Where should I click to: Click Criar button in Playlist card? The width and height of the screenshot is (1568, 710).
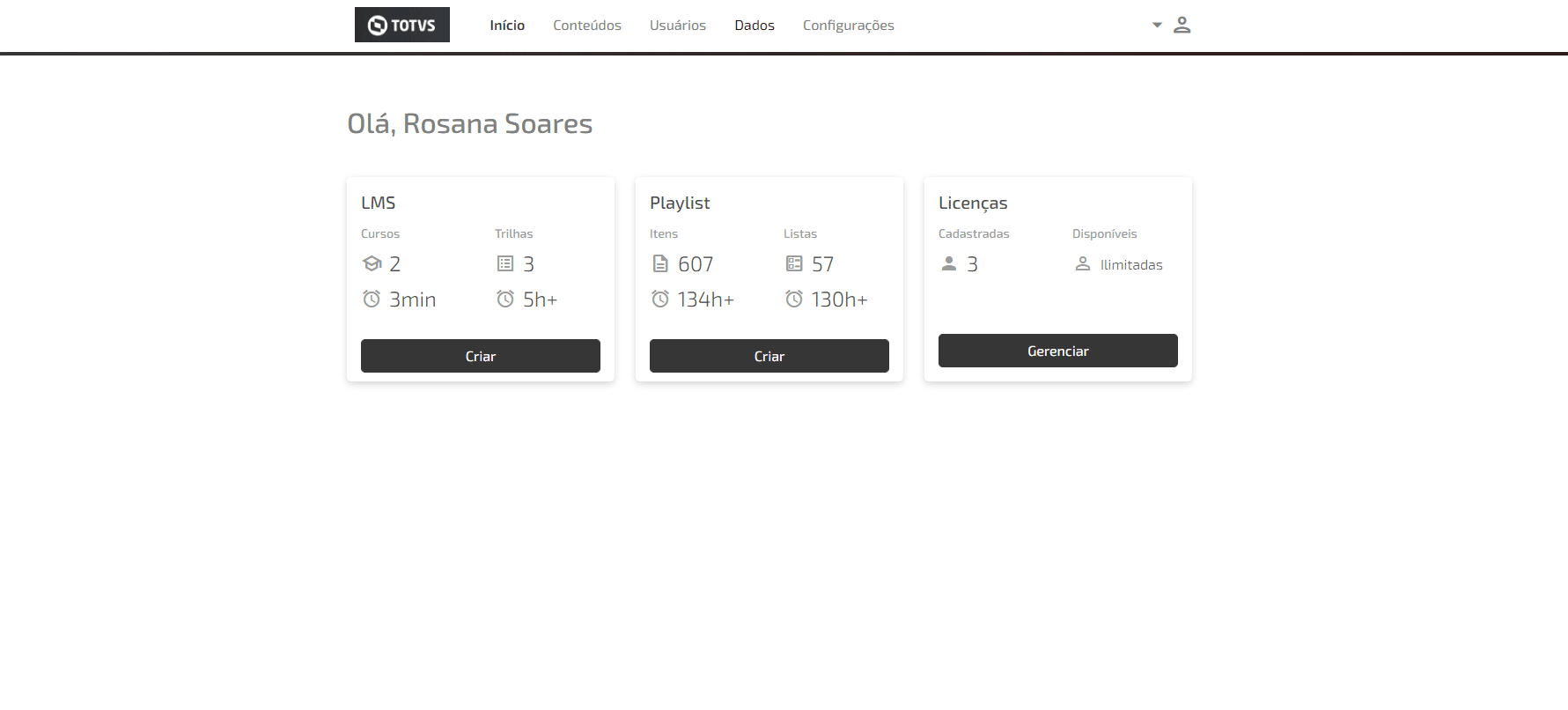[769, 356]
